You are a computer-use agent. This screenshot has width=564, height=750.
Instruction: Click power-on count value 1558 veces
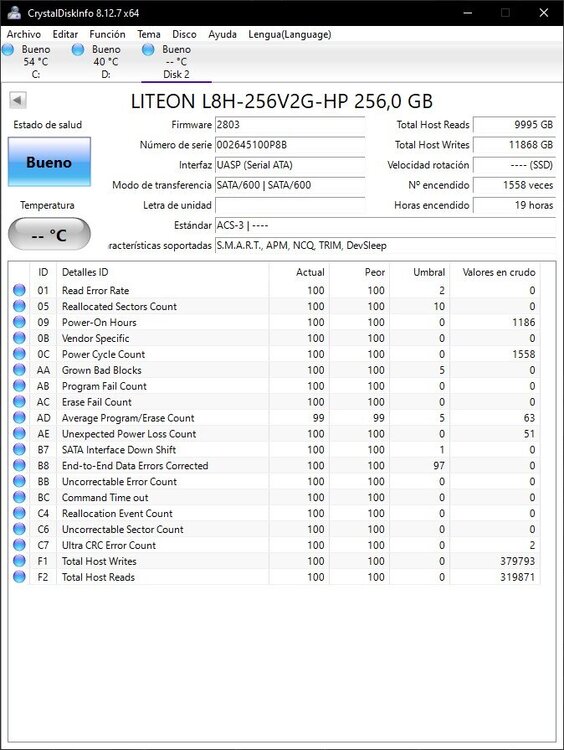pyautogui.click(x=514, y=185)
